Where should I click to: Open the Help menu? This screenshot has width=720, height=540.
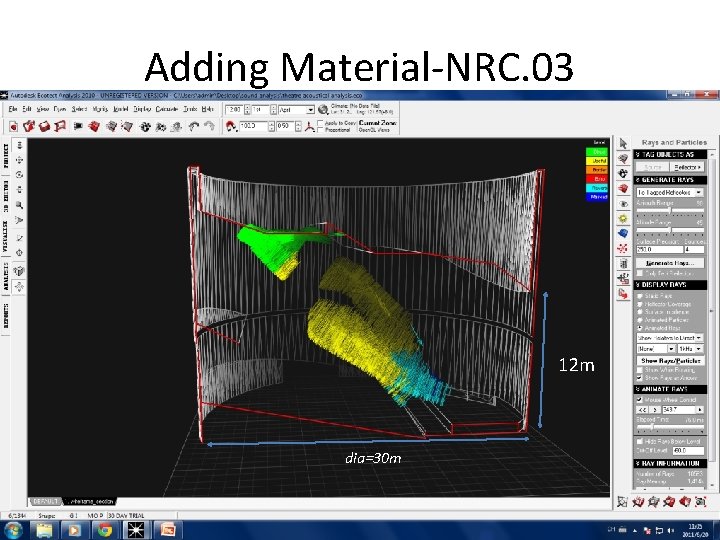tap(208, 109)
